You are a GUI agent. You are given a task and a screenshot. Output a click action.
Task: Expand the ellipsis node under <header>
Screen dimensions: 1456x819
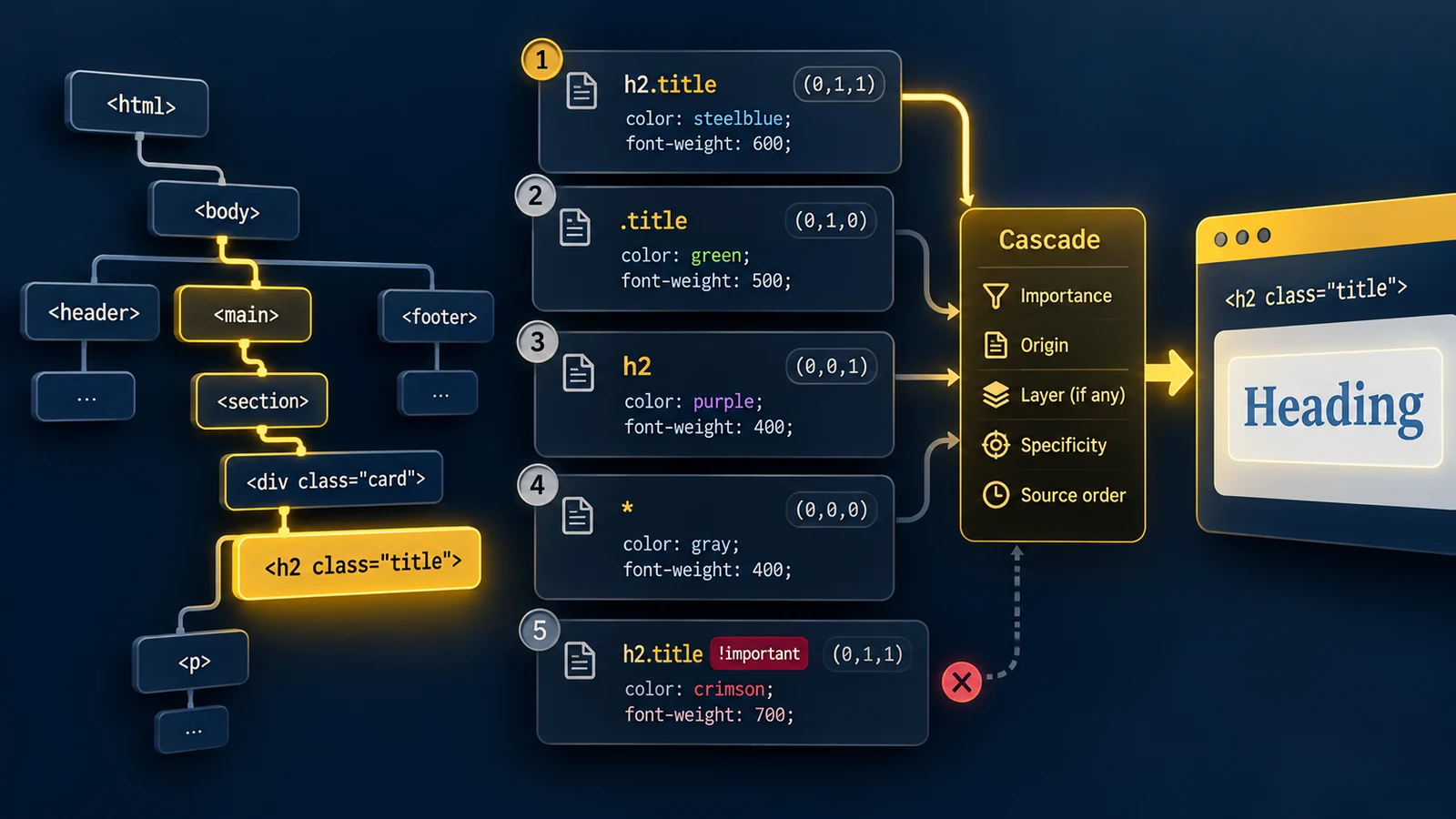85,397
